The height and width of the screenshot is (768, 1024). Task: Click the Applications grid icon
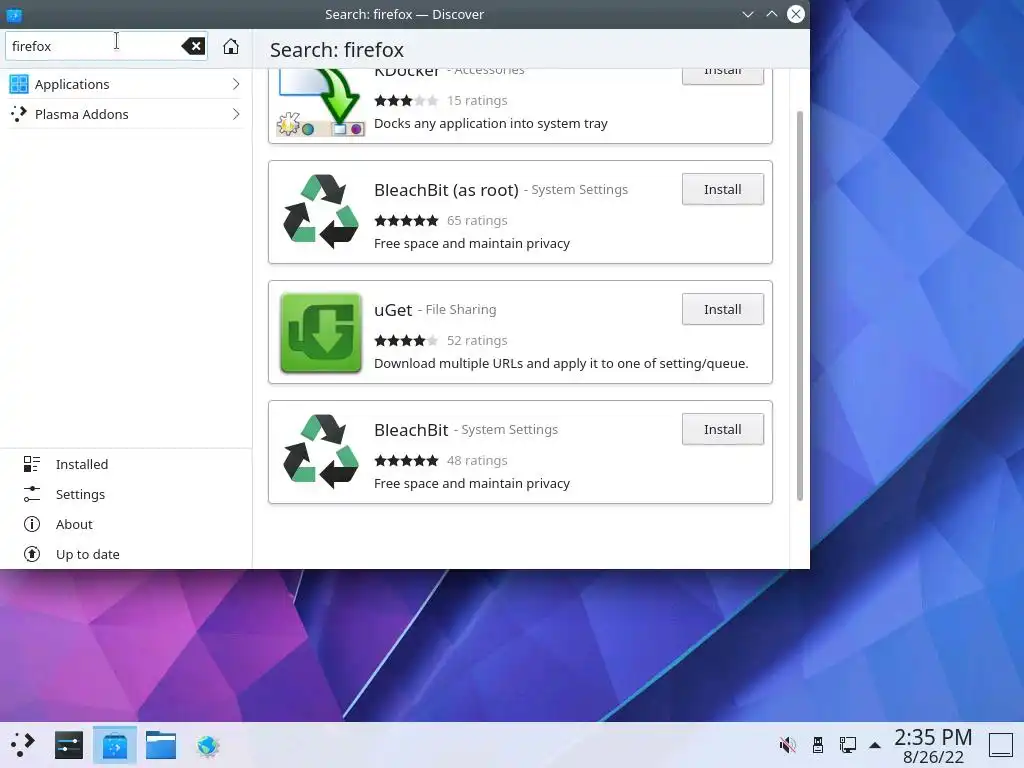19,84
